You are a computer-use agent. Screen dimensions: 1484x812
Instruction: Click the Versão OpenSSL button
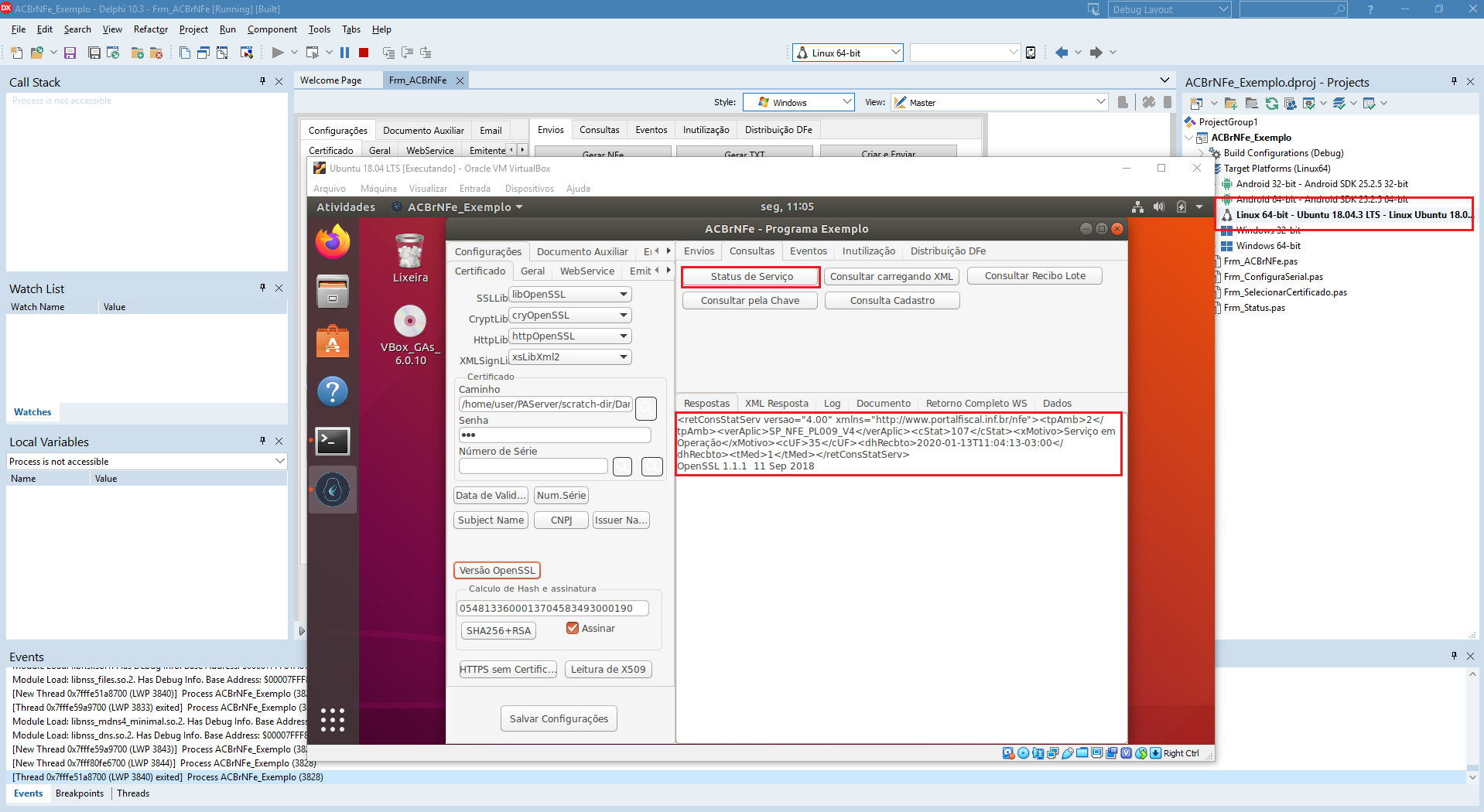[497, 570]
